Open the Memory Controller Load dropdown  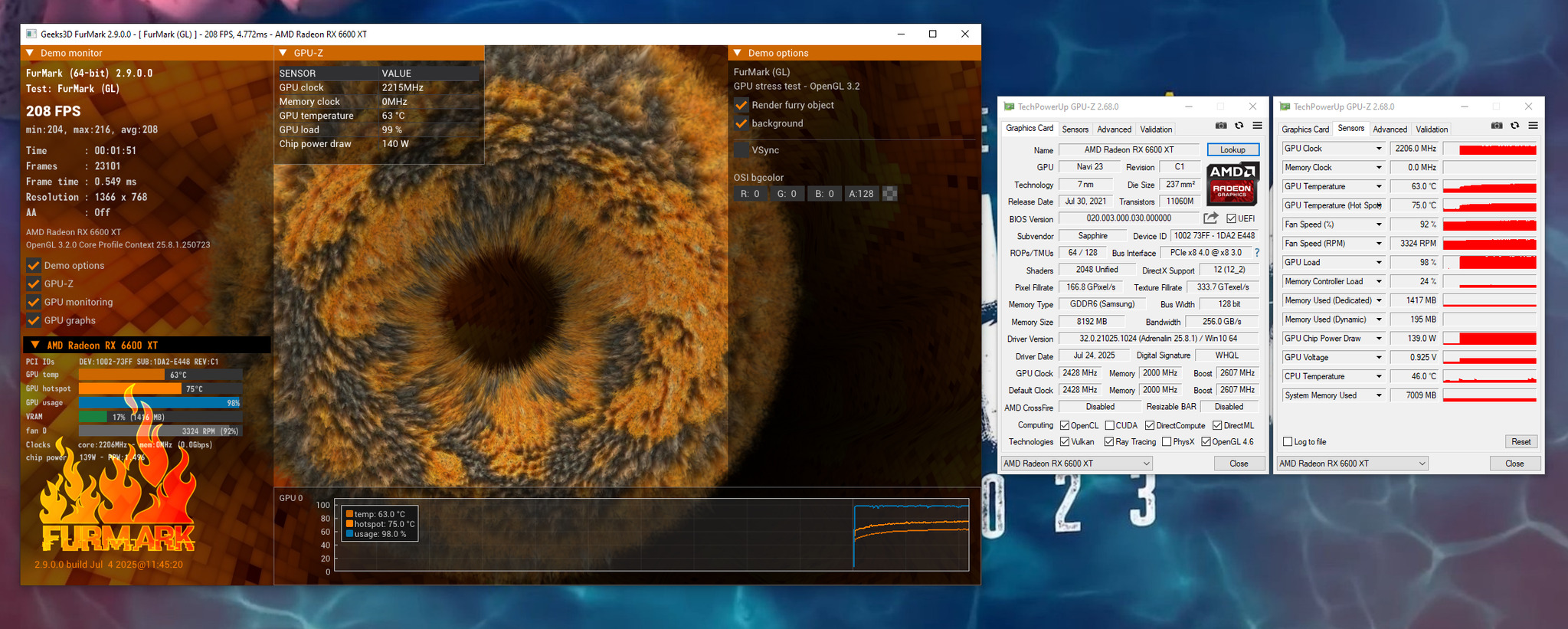click(1379, 282)
